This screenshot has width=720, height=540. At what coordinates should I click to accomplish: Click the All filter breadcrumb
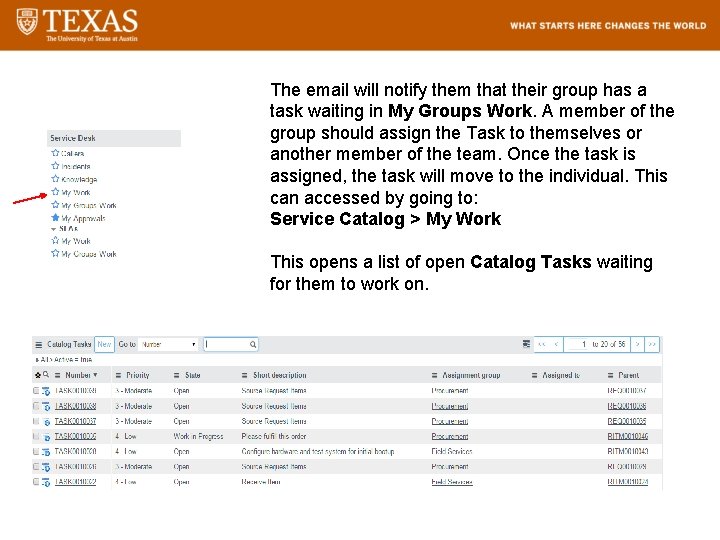coord(45,360)
